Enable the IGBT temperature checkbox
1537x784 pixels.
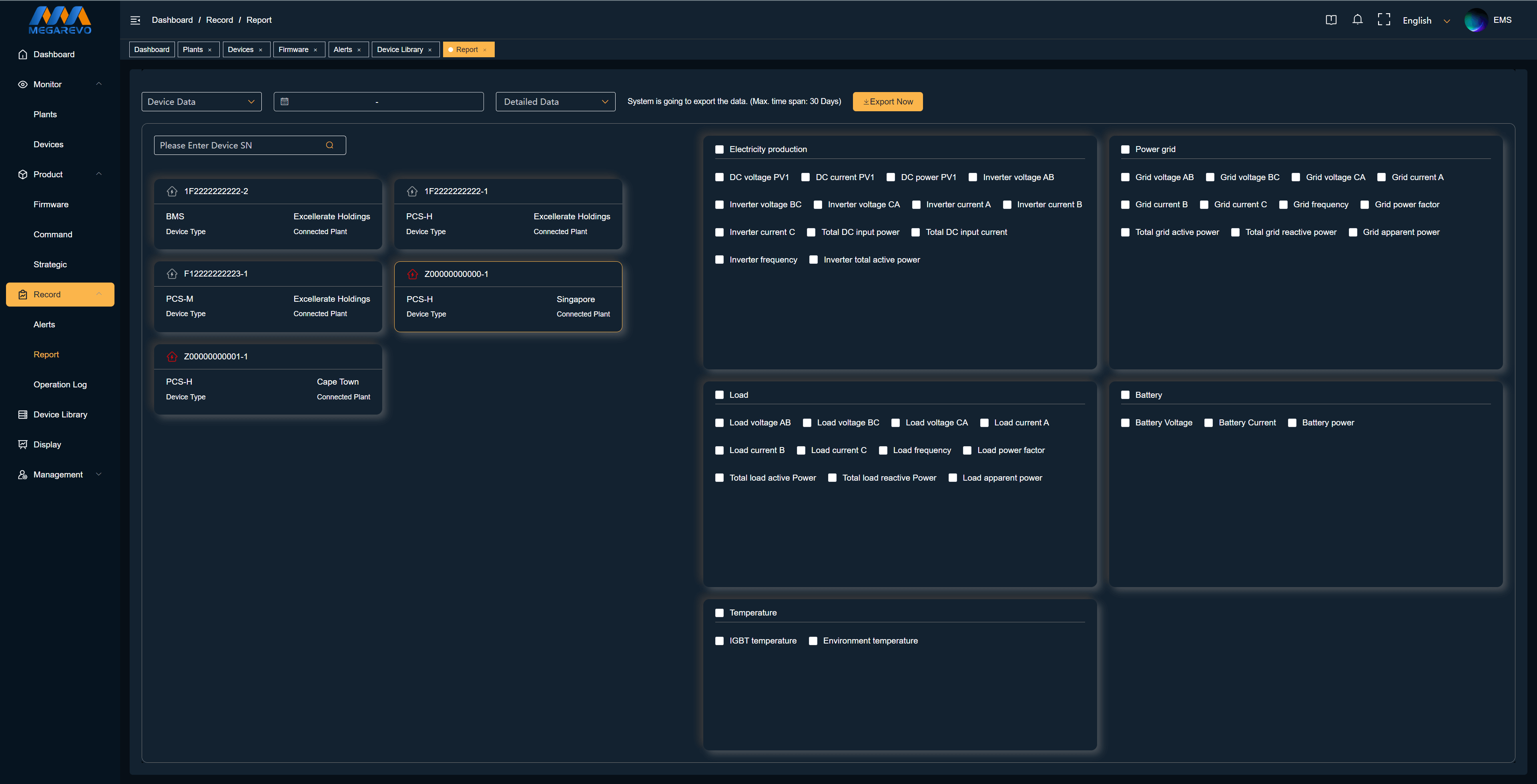pyautogui.click(x=720, y=641)
